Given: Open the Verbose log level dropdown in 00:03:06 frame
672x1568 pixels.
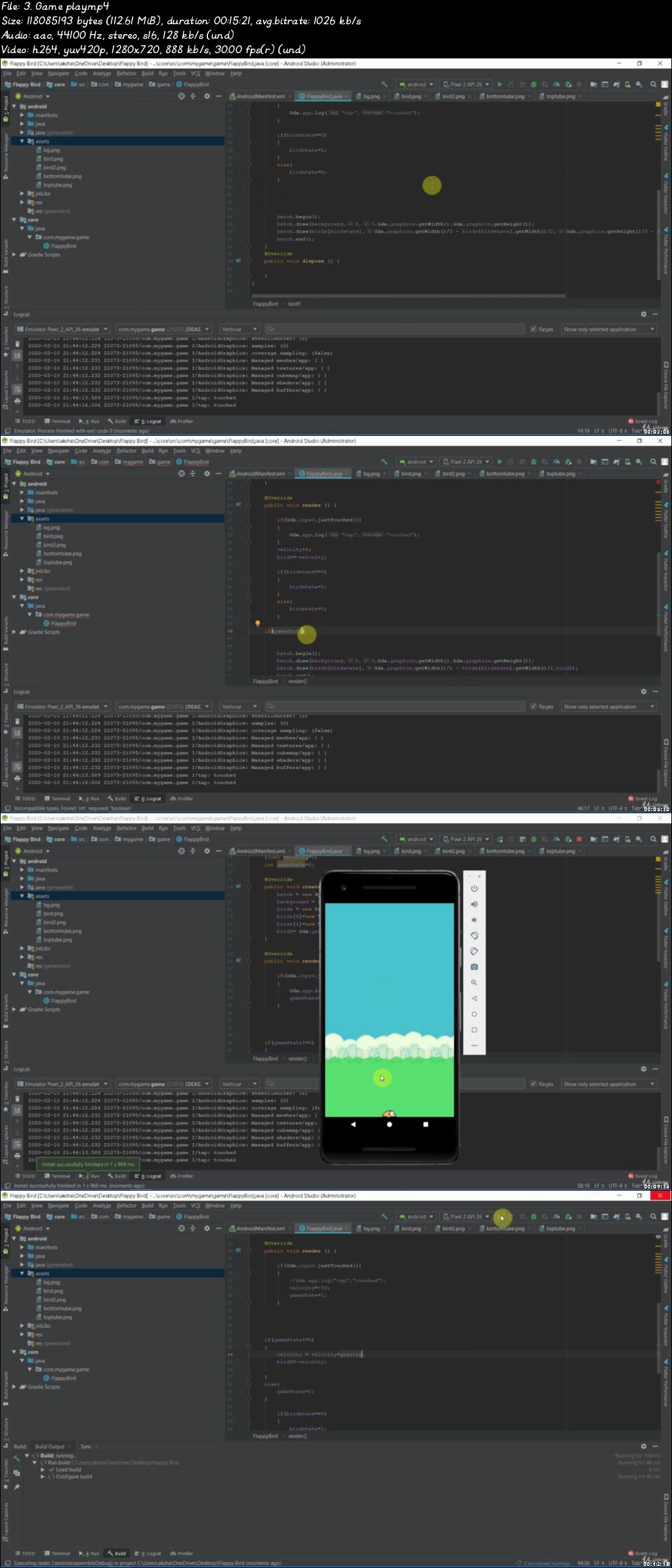Looking at the screenshot, I should click(x=239, y=329).
